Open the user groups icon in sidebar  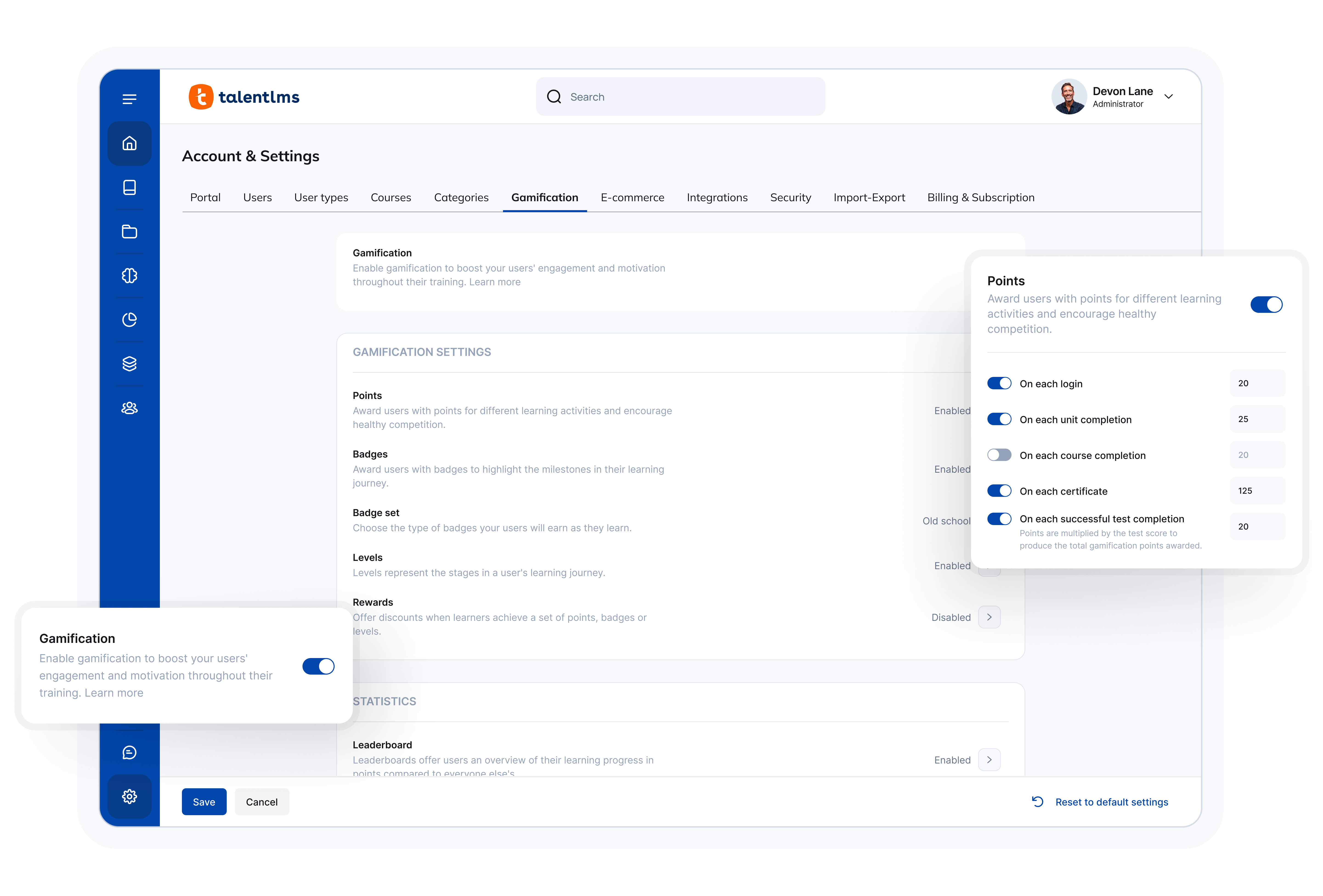point(129,408)
